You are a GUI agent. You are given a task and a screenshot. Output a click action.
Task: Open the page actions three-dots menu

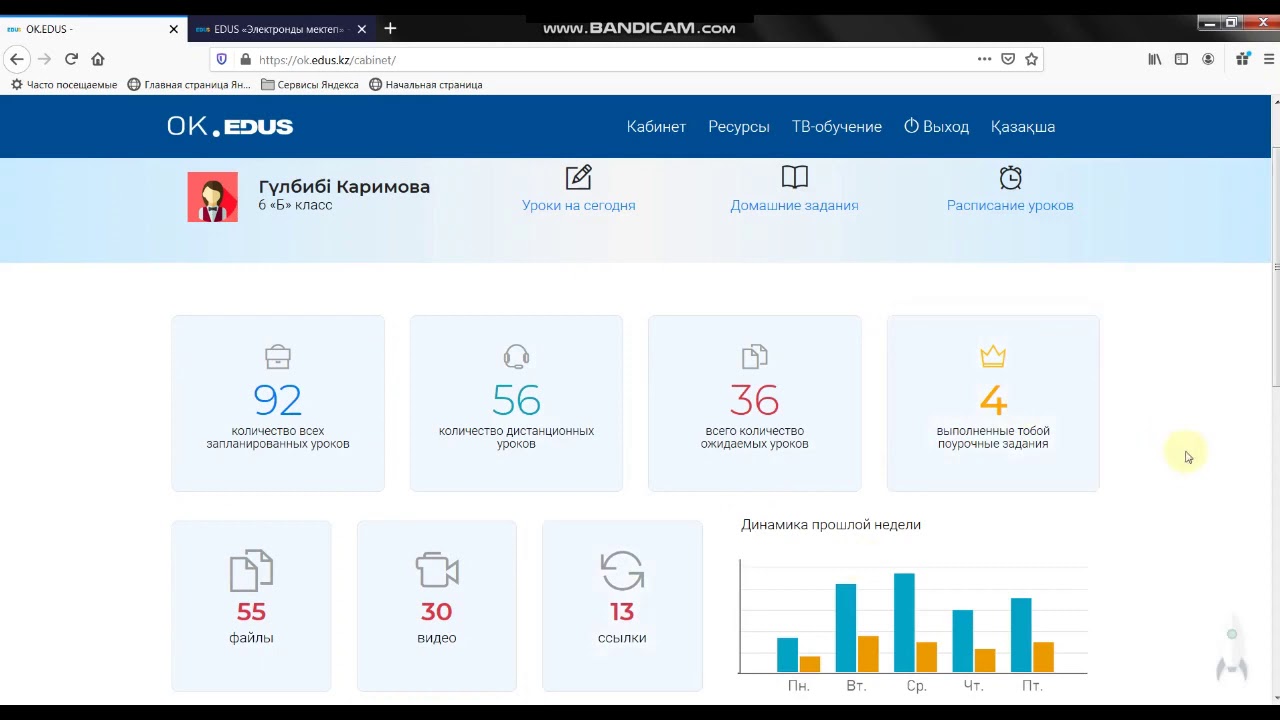984,59
